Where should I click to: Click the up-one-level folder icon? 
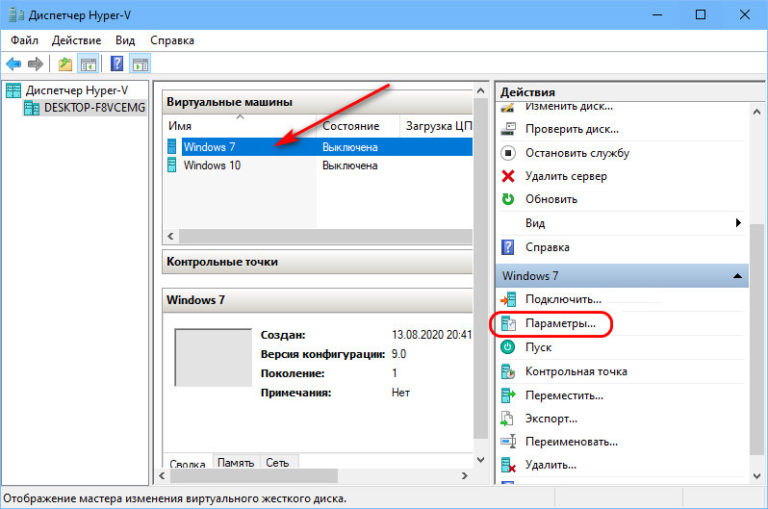coord(65,64)
